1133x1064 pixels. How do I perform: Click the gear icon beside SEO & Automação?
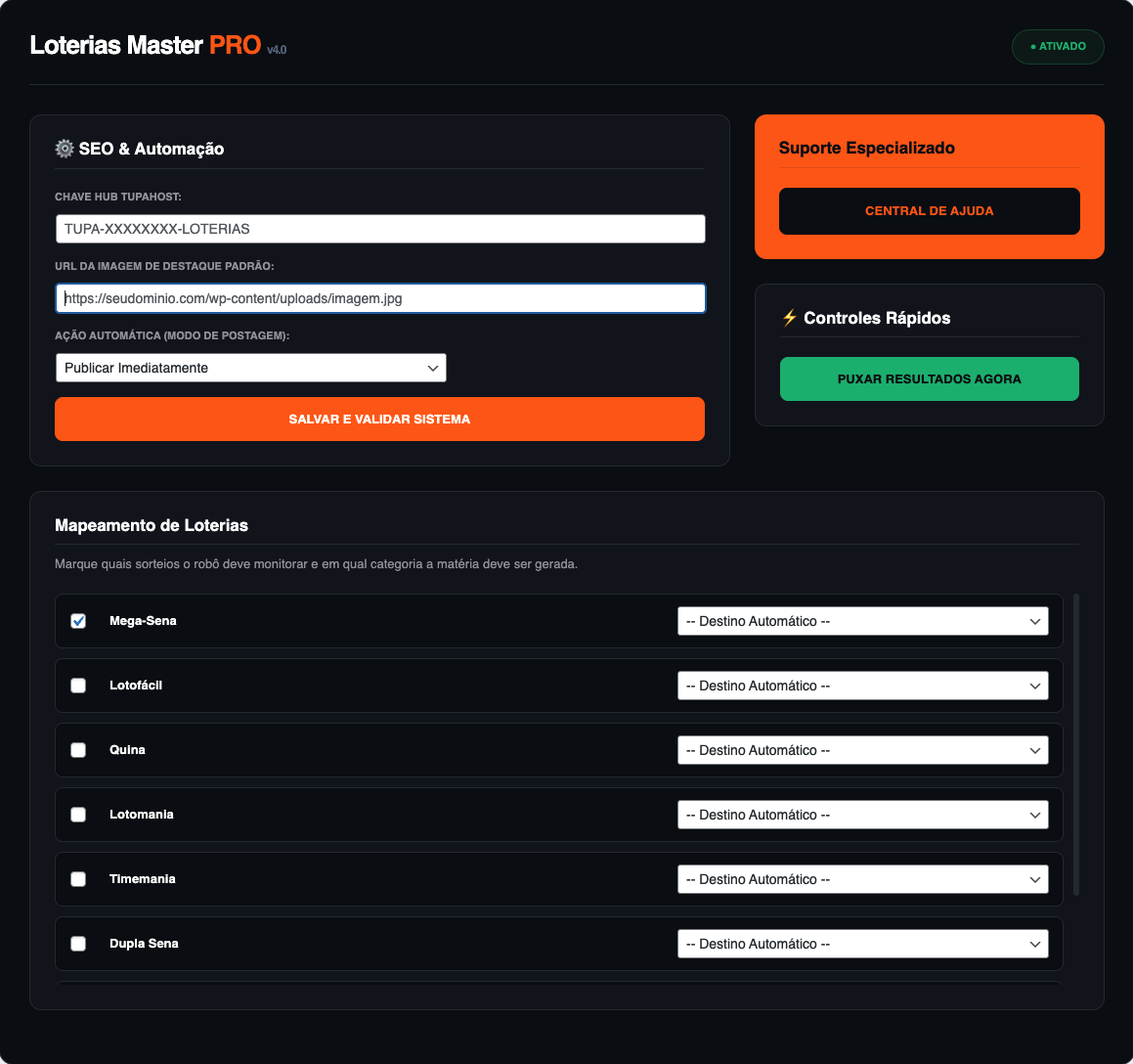pyautogui.click(x=65, y=149)
